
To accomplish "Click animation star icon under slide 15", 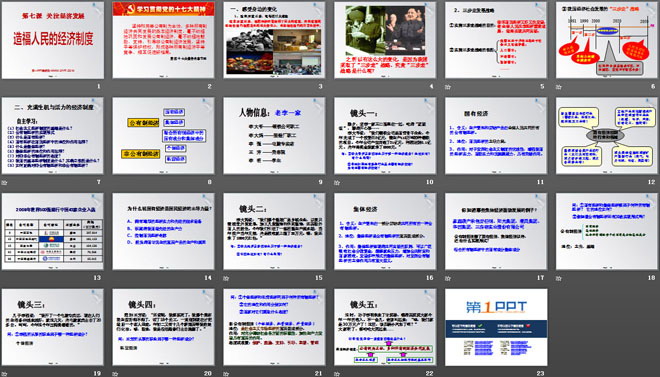I will pyautogui.click(x=226, y=278).
